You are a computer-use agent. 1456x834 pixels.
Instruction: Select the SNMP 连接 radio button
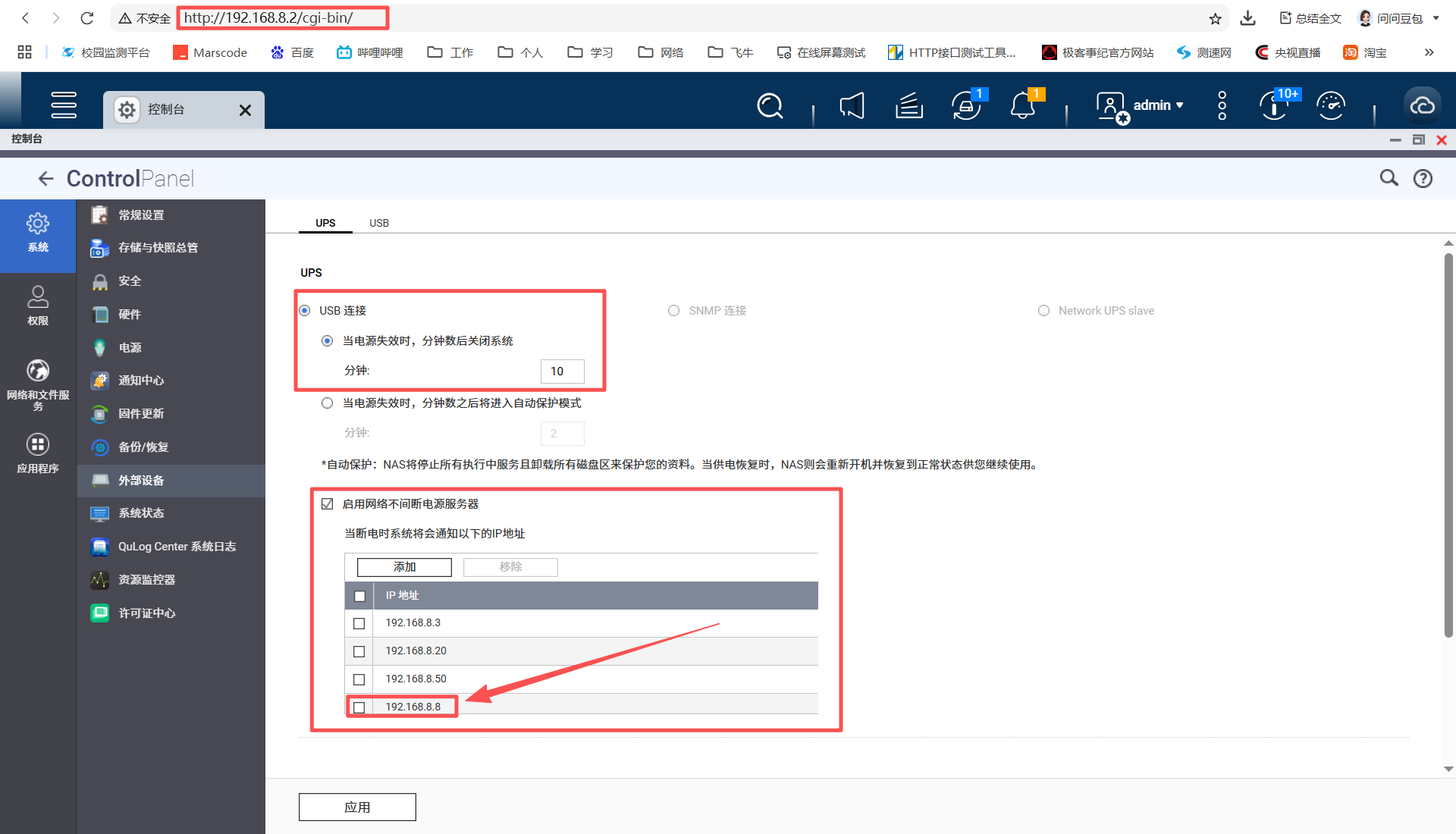tap(673, 311)
